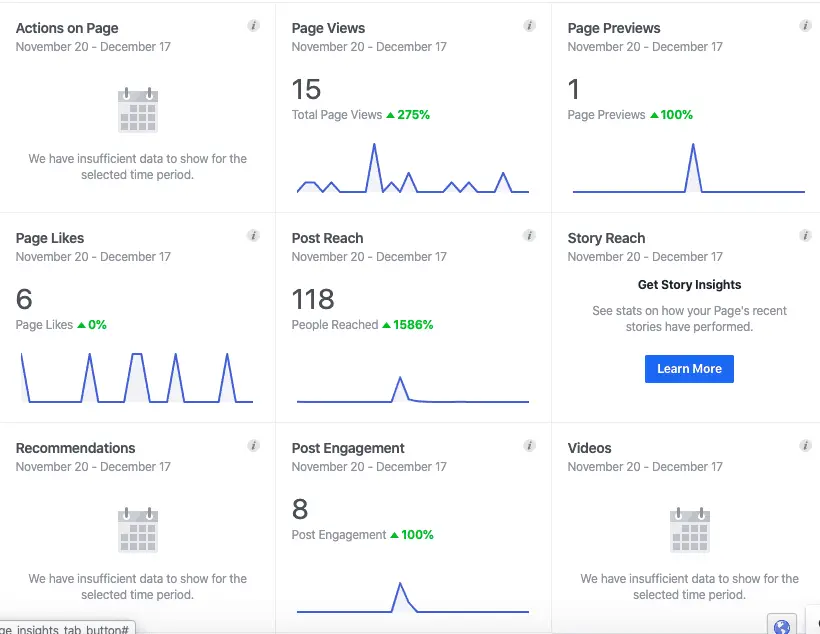Screen dimensions: 820x634
Task: Click the info icon on Videos card
Action: point(805,446)
